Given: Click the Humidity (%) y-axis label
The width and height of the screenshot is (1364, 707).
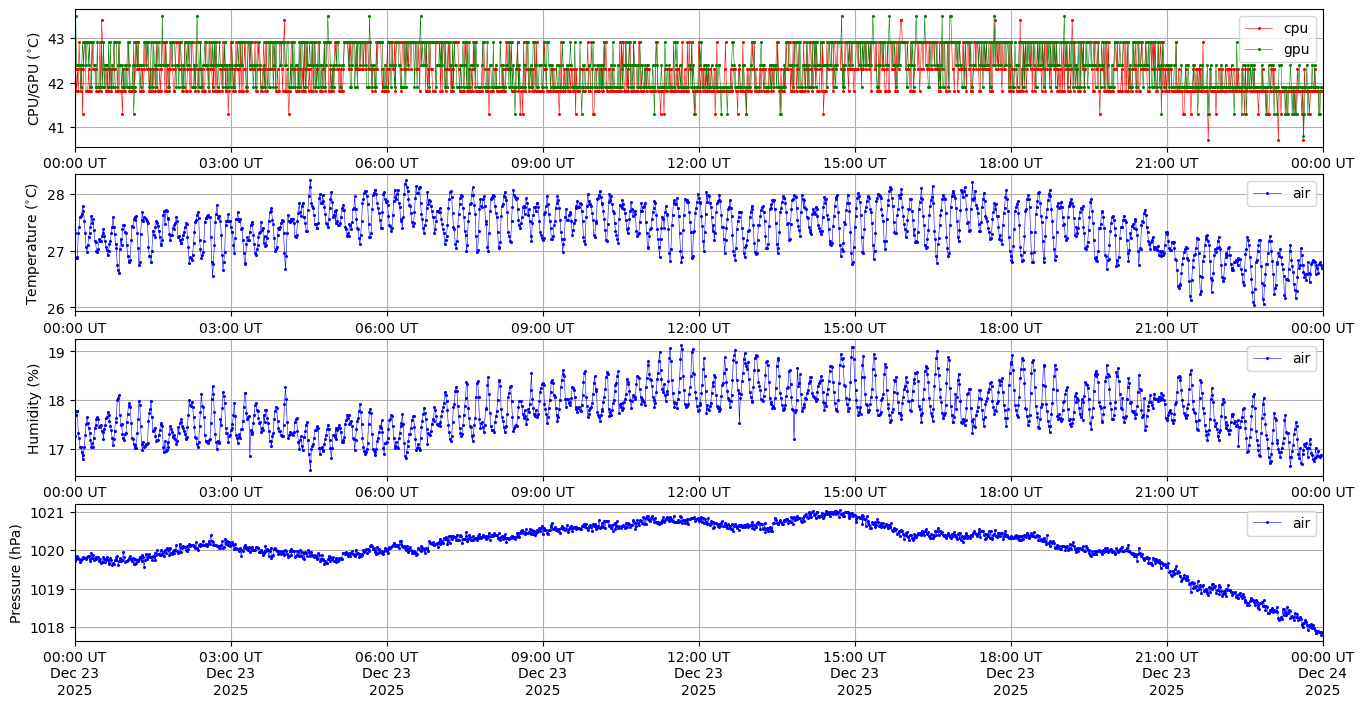Looking at the screenshot, I should click(x=33, y=408).
